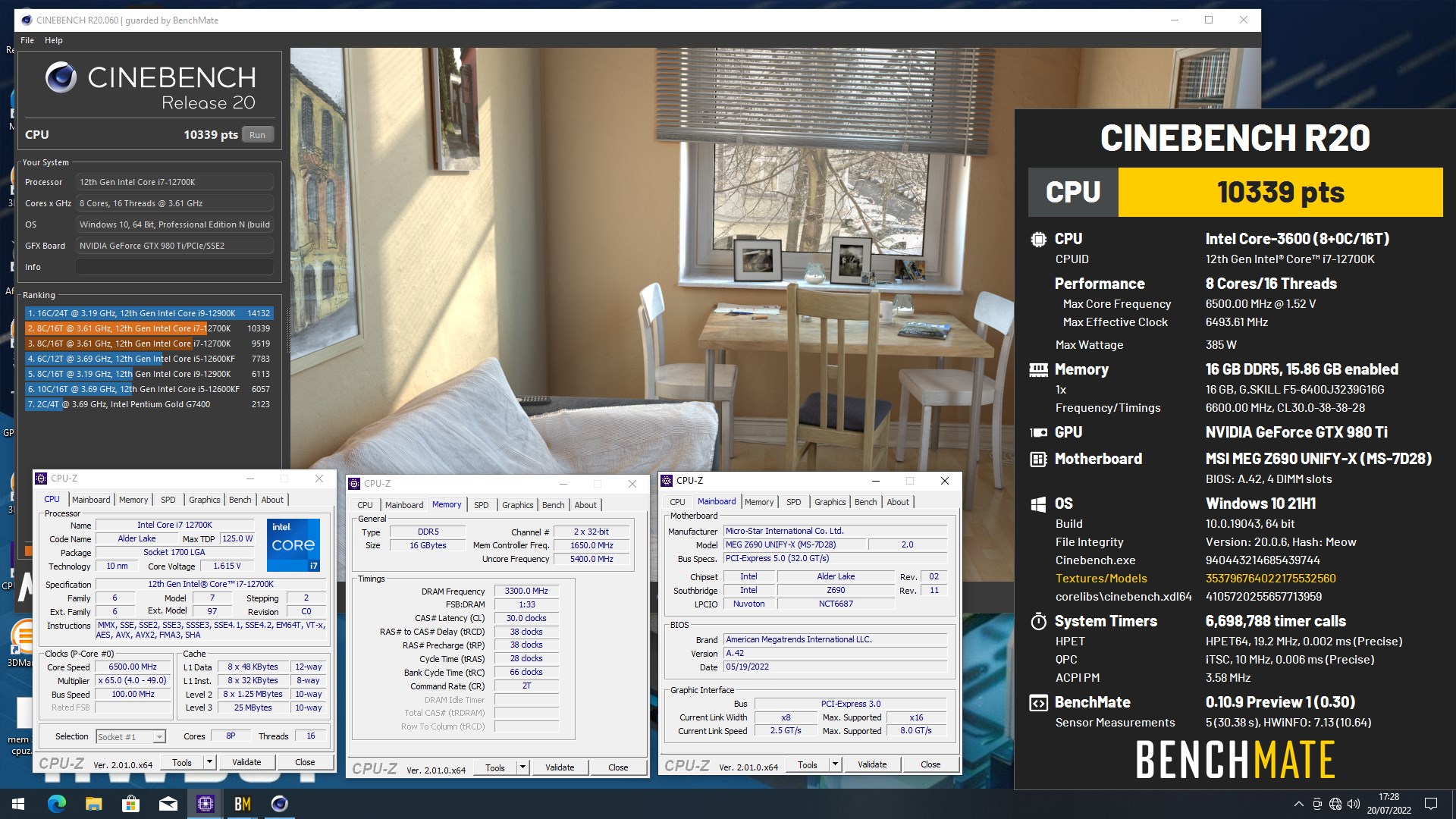
Task: Open Microsoft Store from taskbar
Action: pos(130,804)
